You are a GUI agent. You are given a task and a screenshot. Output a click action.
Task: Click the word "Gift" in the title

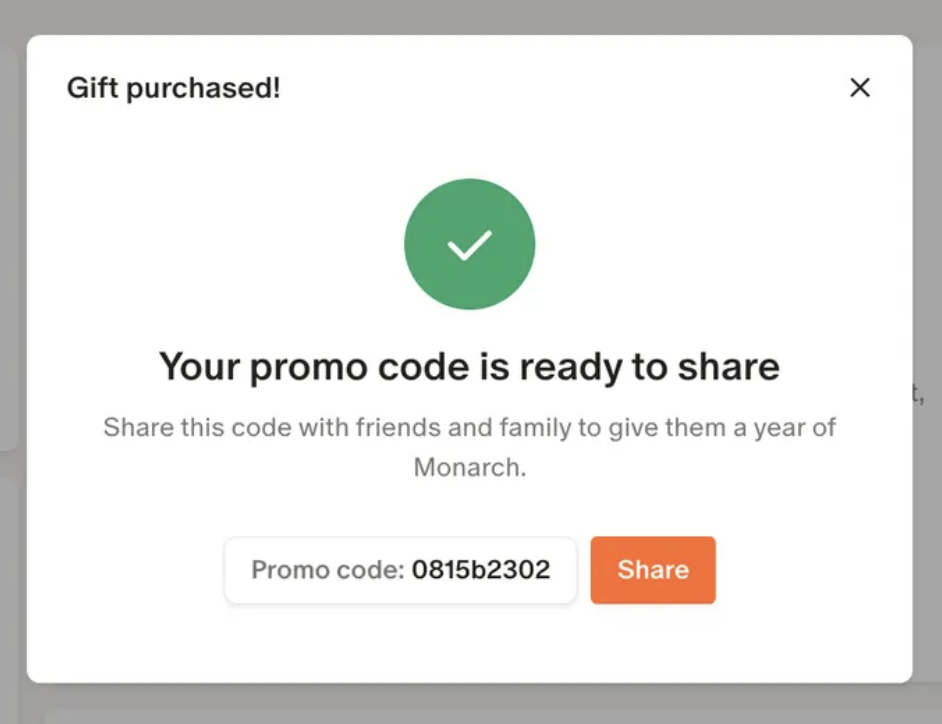tap(87, 88)
